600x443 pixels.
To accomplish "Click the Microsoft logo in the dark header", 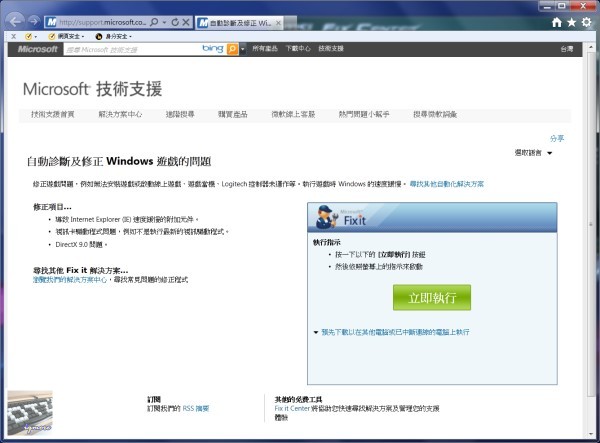I will [x=37, y=49].
